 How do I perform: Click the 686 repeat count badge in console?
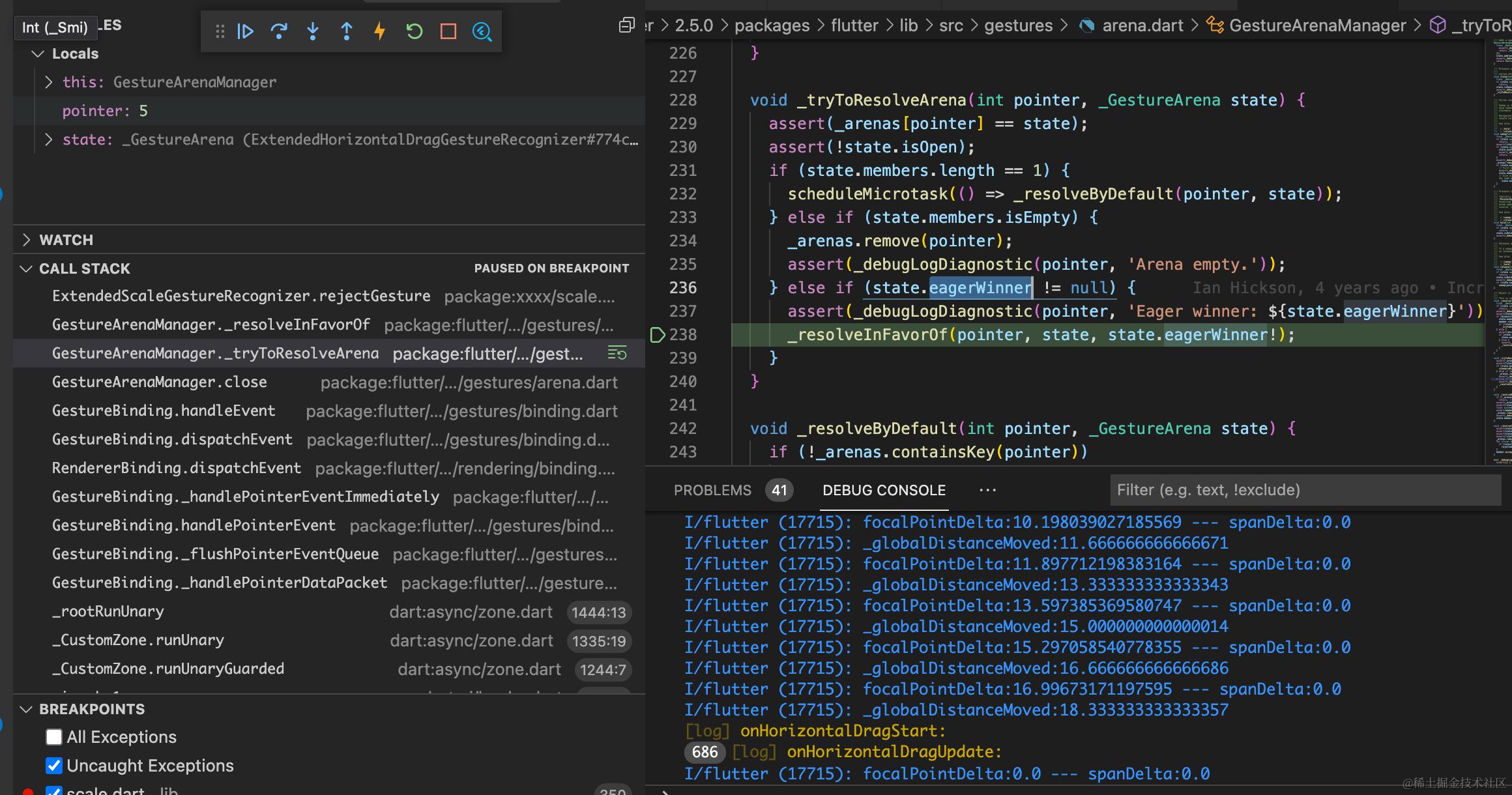click(x=705, y=752)
